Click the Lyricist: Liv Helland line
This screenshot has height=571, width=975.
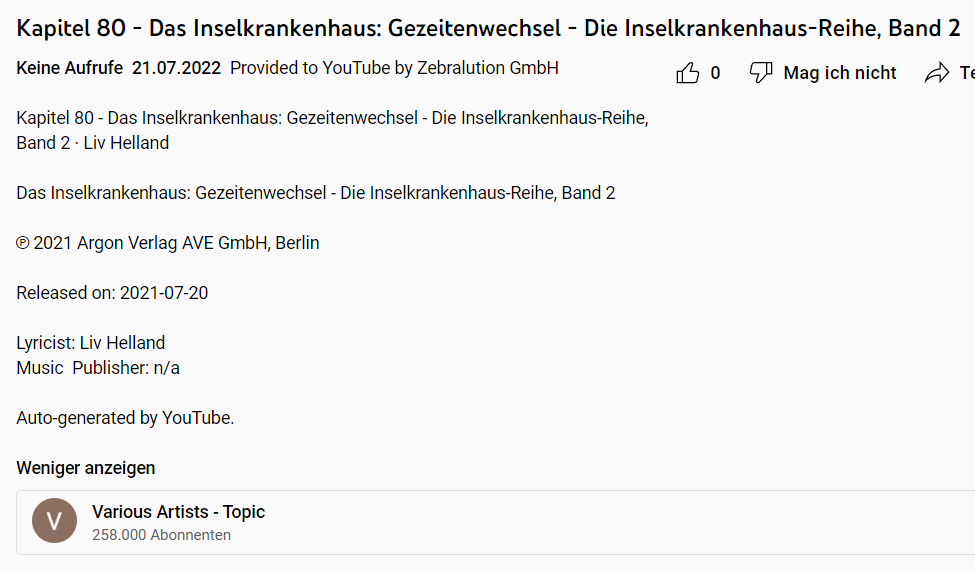90,343
